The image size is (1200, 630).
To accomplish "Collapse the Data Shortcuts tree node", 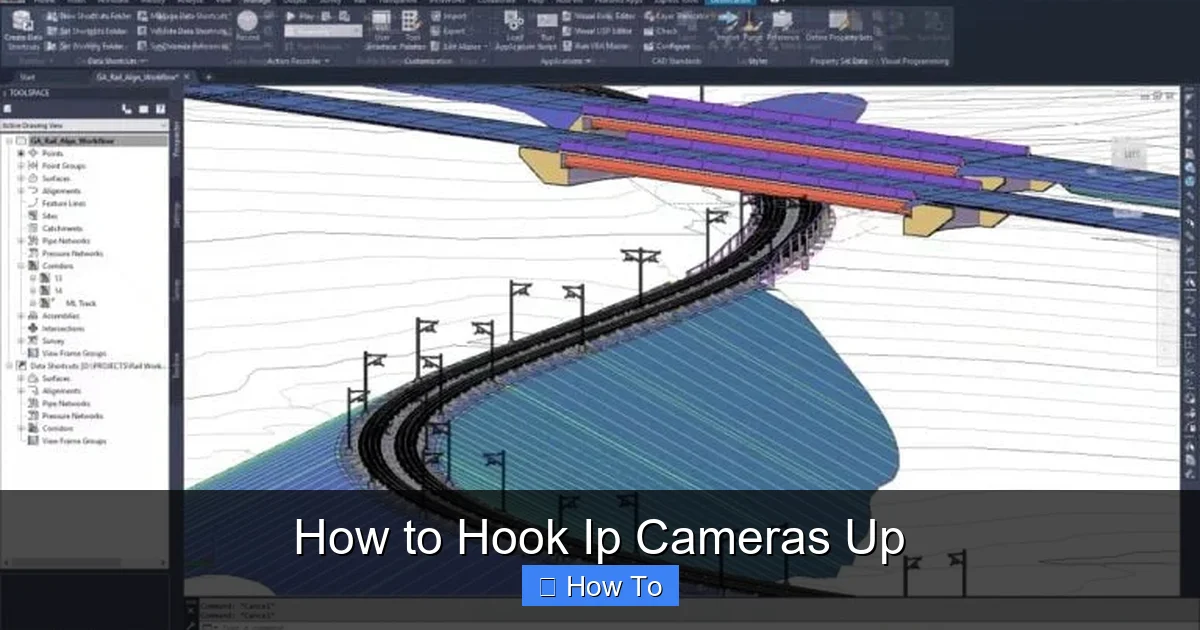I will [x=9, y=366].
